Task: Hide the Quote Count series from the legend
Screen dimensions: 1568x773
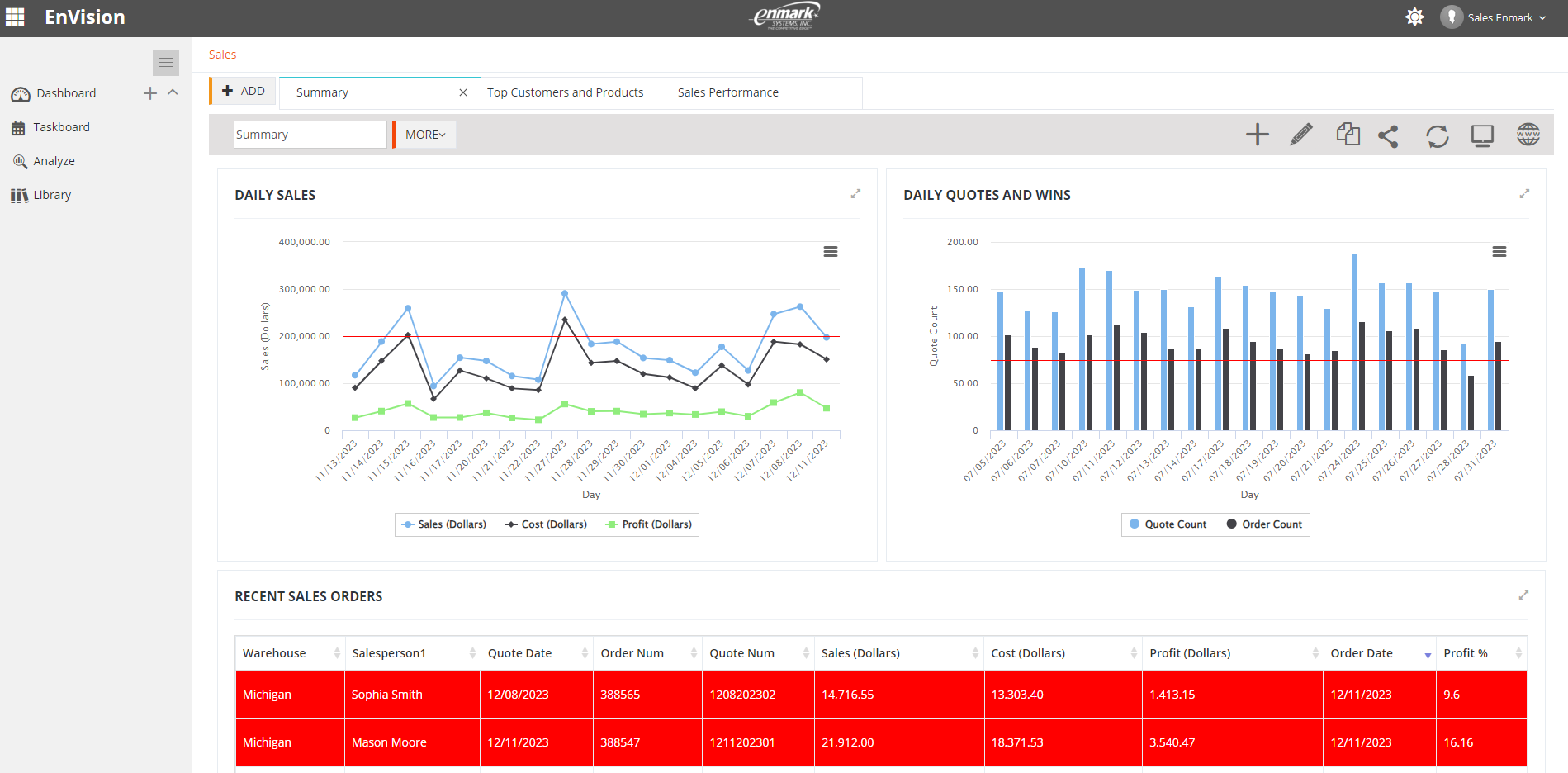Action: point(1168,524)
